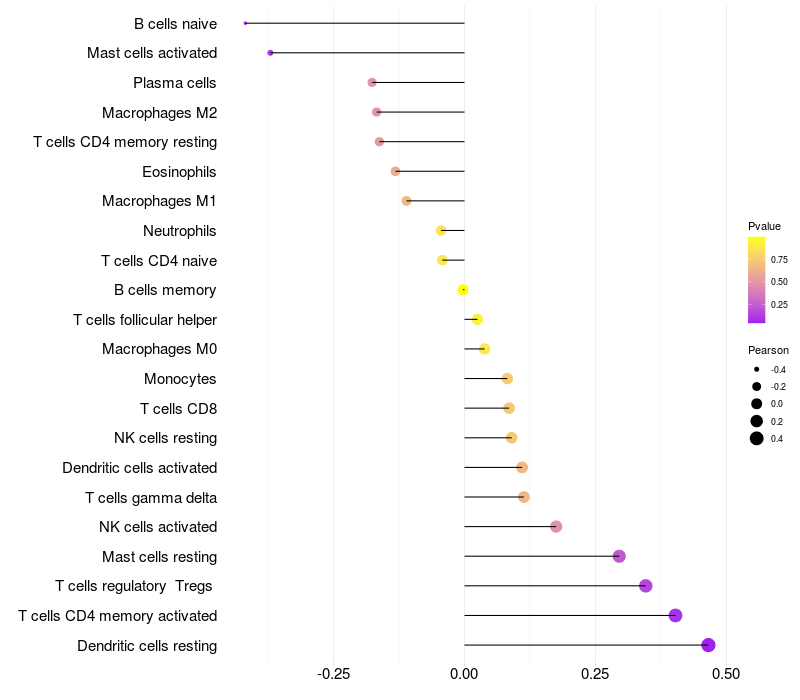Click the Pvalue color gradient bar
Screen dimensions: 800x700
[756, 280]
